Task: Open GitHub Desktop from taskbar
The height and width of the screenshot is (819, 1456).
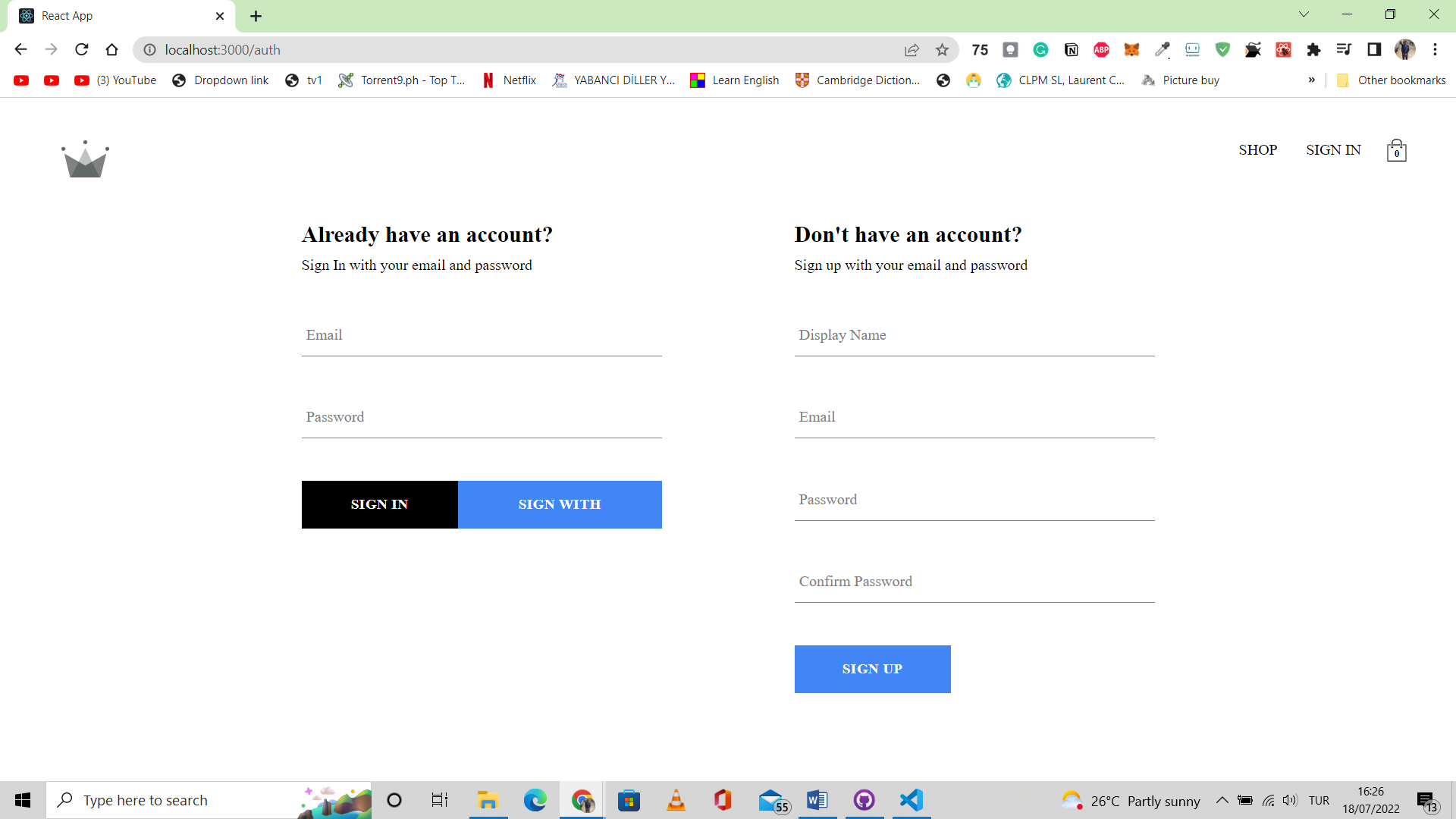Action: (x=864, y=800)
